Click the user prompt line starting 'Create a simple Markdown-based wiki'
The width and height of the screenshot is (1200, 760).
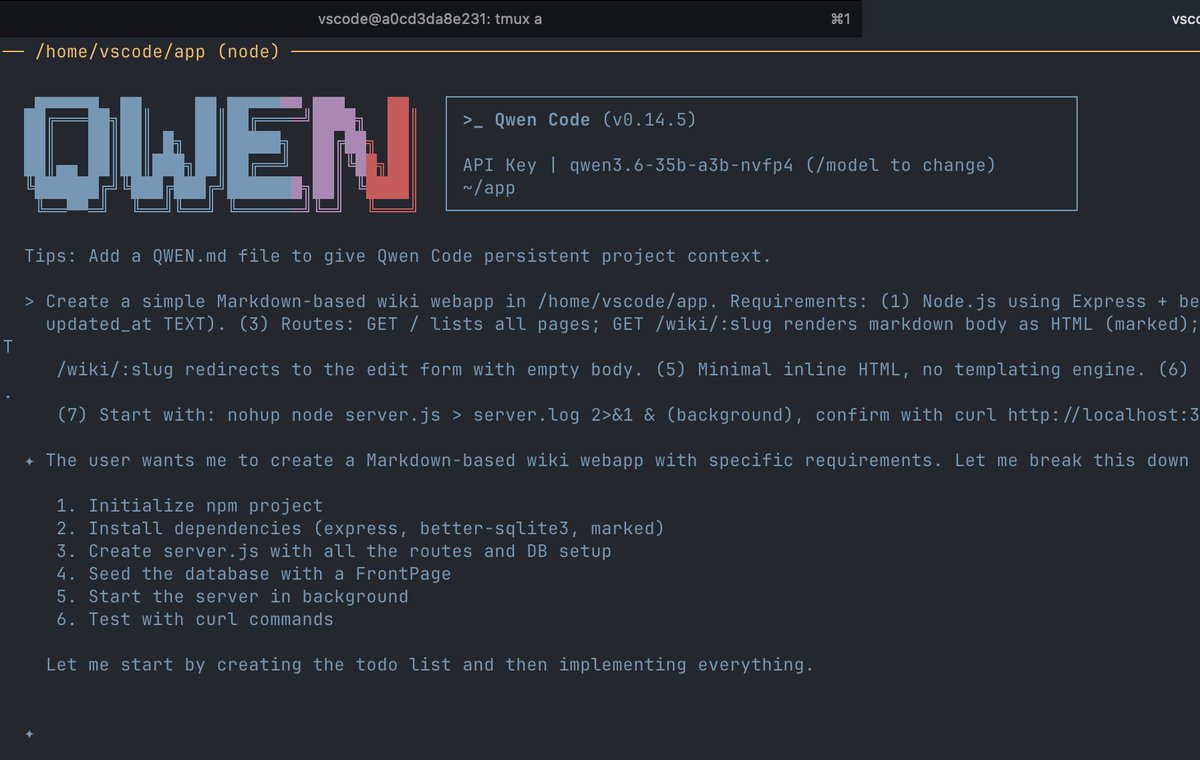coord(622,301)
